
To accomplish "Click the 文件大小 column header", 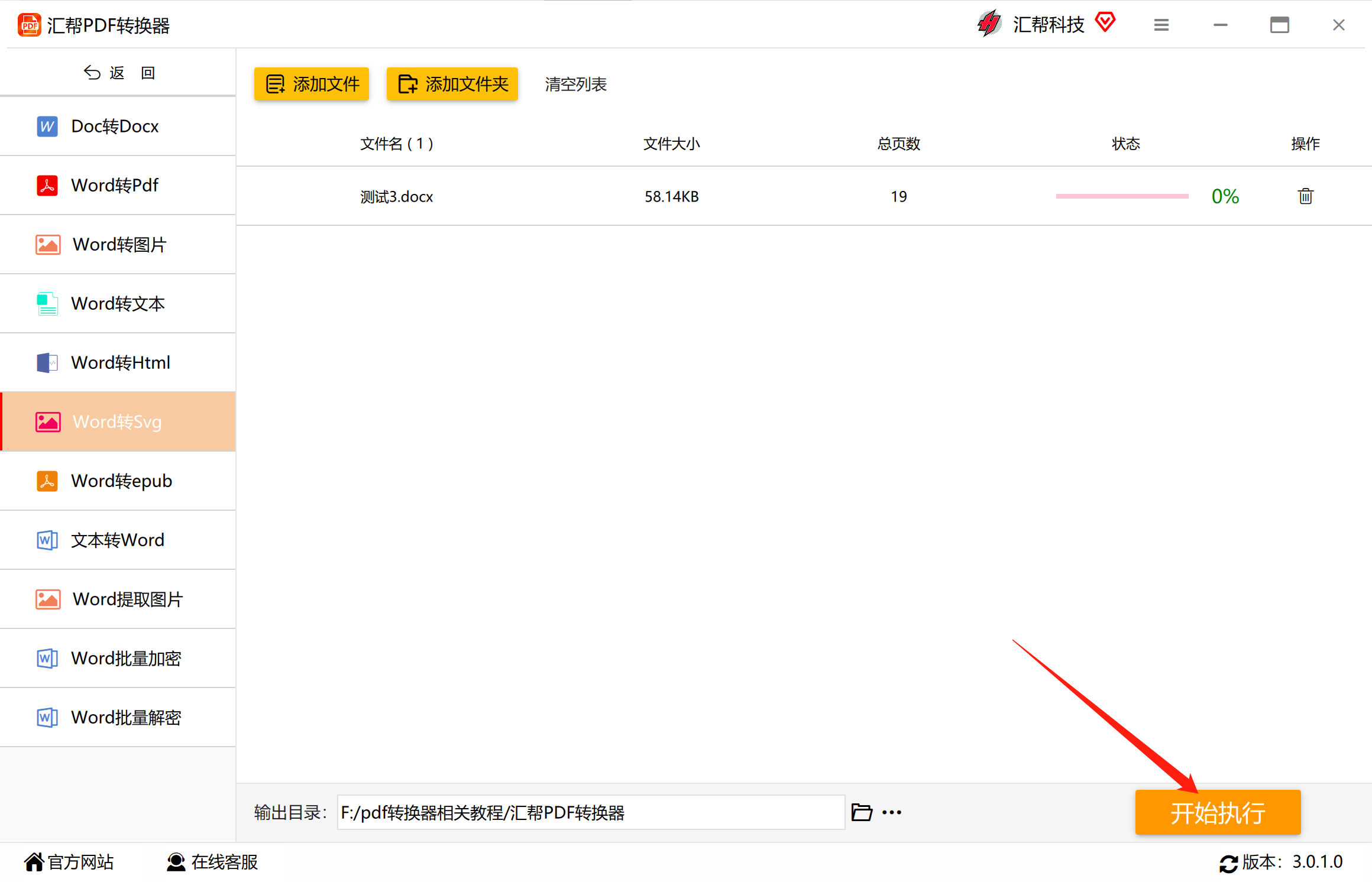I will pyautogui.click(x=672, y=144).
